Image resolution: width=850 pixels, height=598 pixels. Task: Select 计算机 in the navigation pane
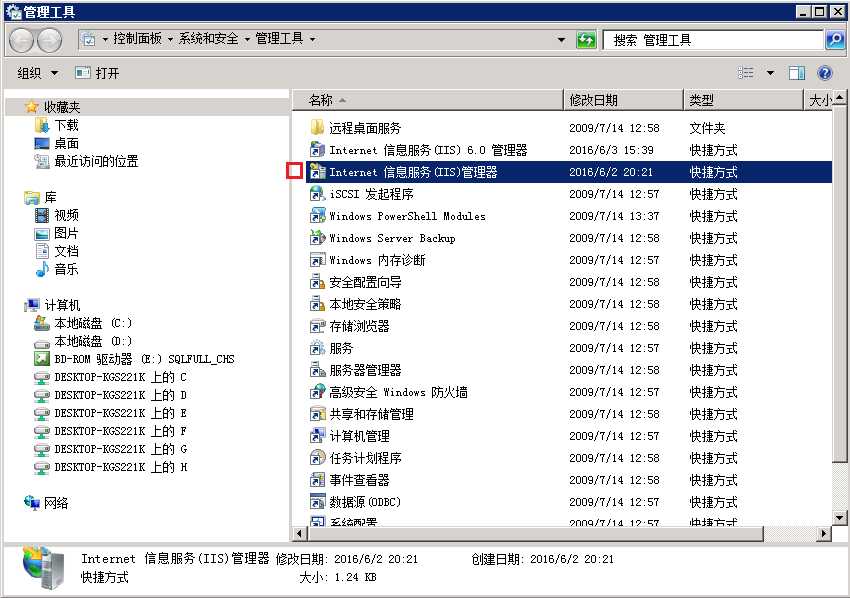coord(62,305)
